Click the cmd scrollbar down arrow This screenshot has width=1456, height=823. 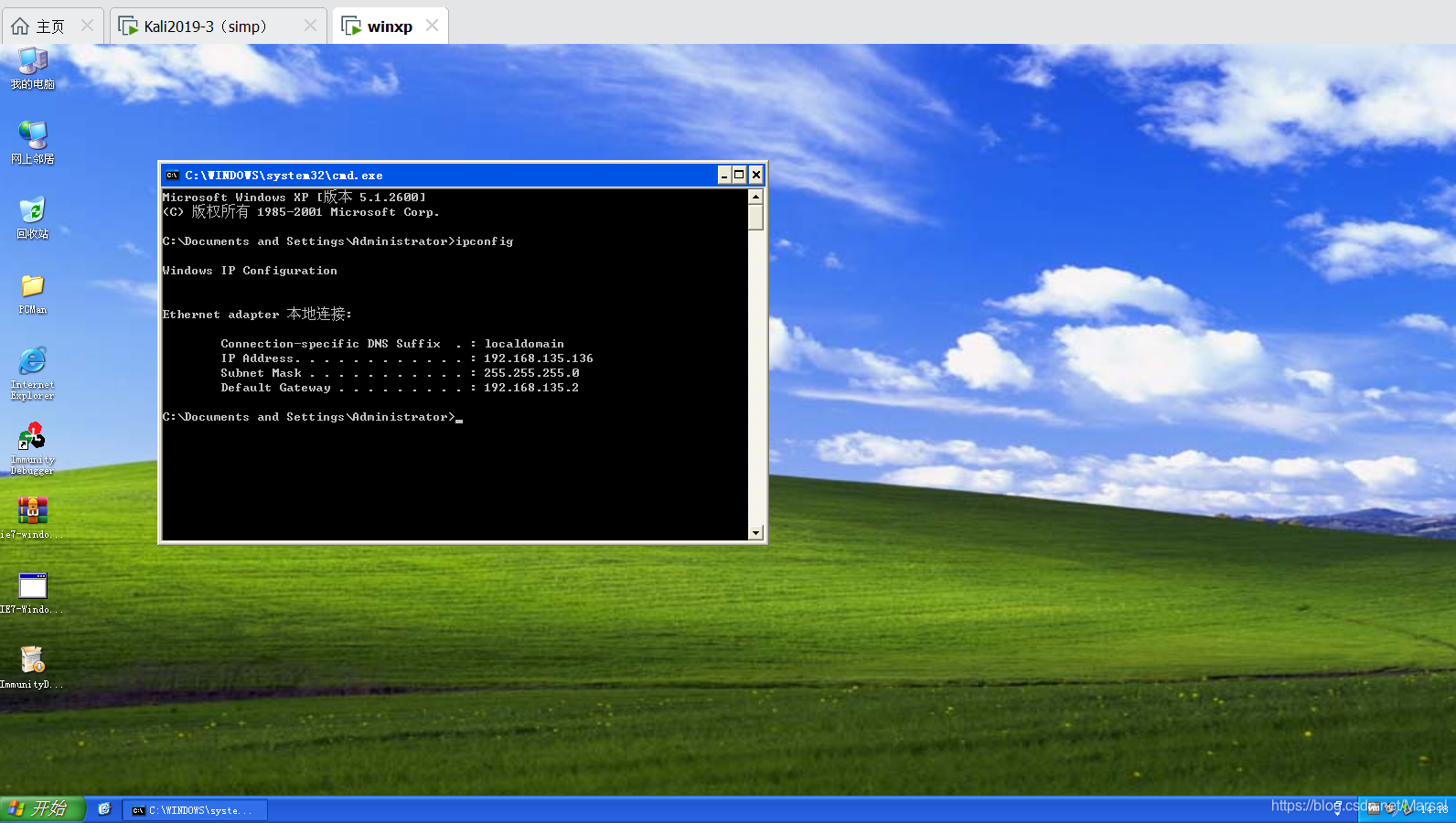point(755,532)
